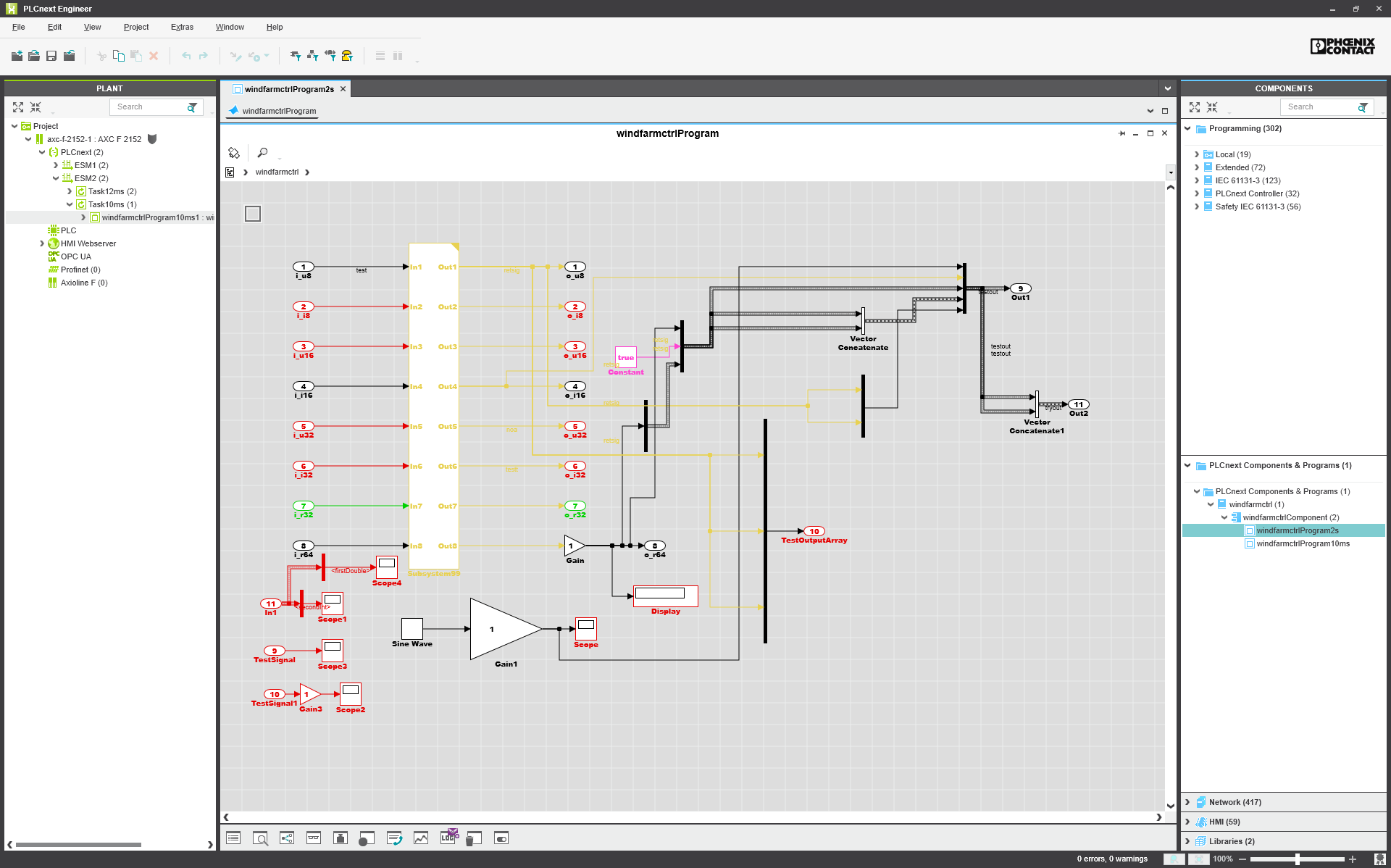Open the list view window in bottom toolbar
The image size is (1391, 868).
pyautogui.click(x=233, y=838)
